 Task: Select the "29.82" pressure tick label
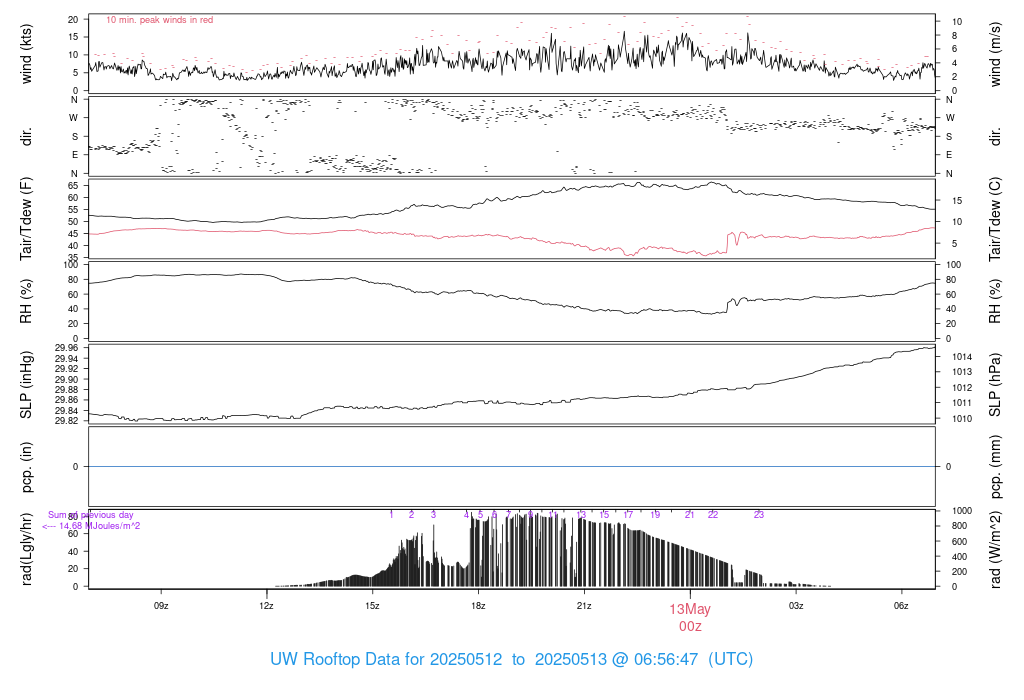coord(67,421)
